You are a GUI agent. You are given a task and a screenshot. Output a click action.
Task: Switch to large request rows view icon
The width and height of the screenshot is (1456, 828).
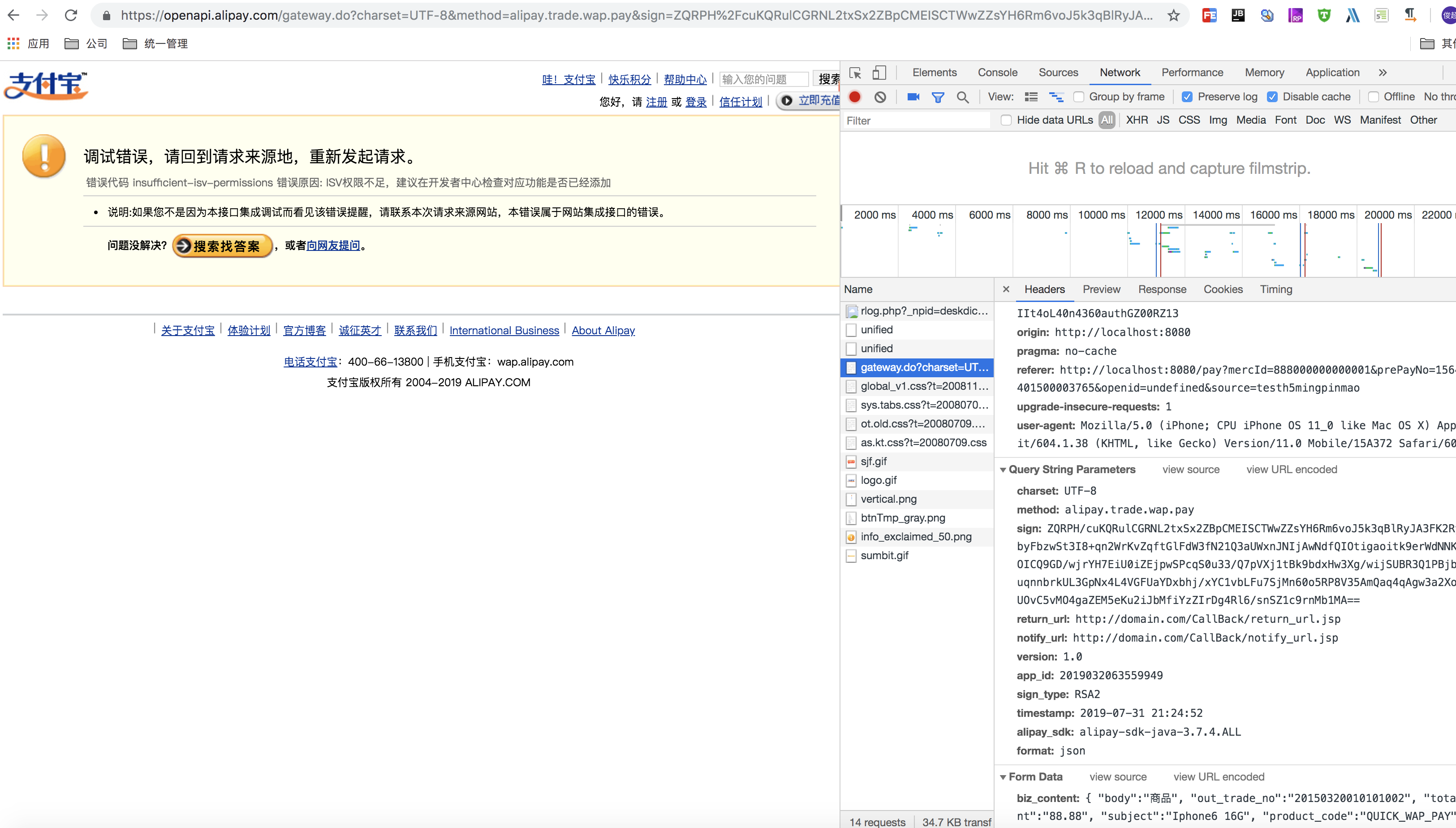[1031, 97]
